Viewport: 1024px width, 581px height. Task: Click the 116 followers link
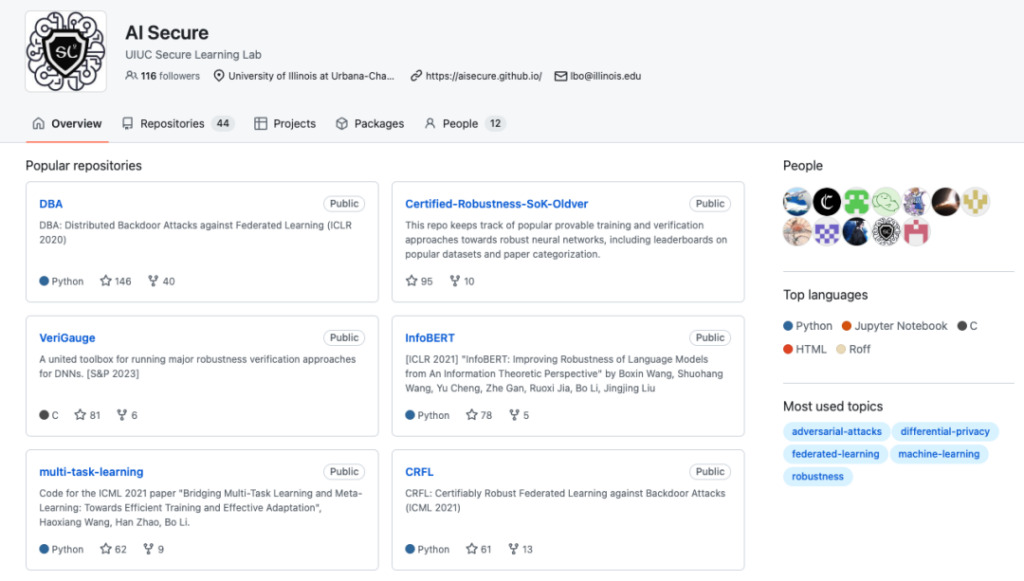(x=163, y=76)
